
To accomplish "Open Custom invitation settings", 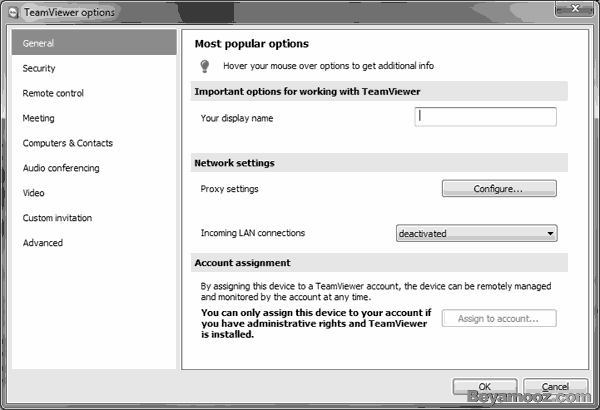I will (x=57, y=218).
